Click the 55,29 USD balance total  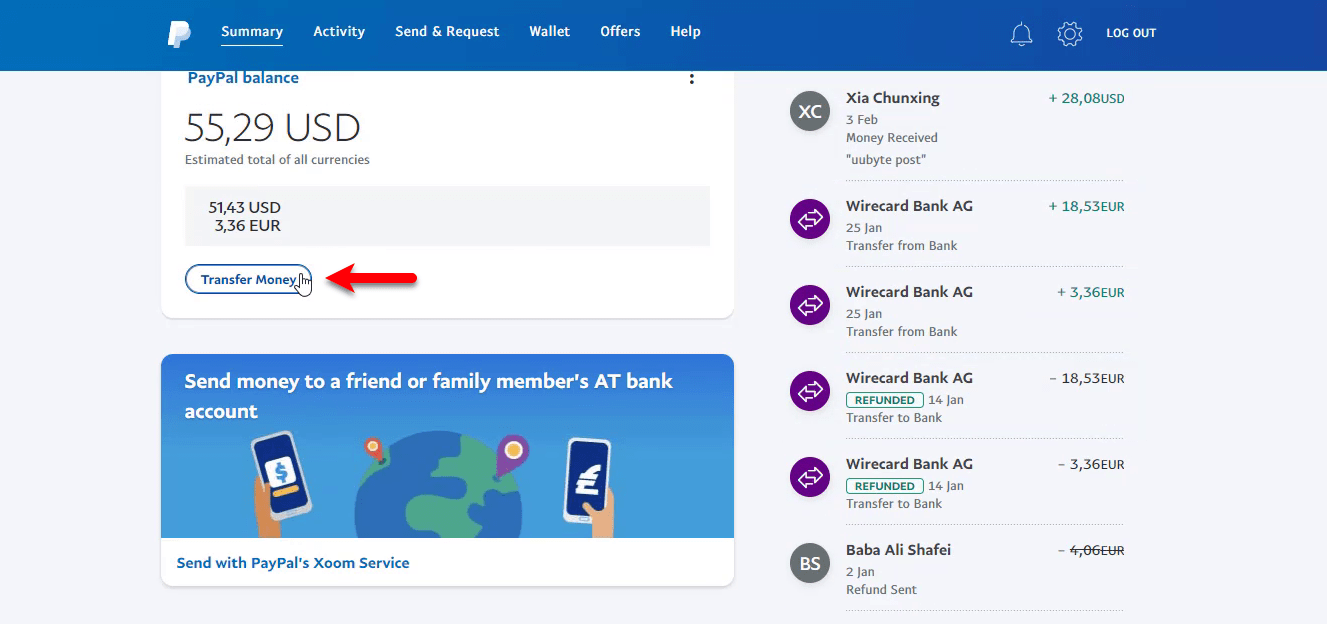pyautogui.click(x=273, y=128)
